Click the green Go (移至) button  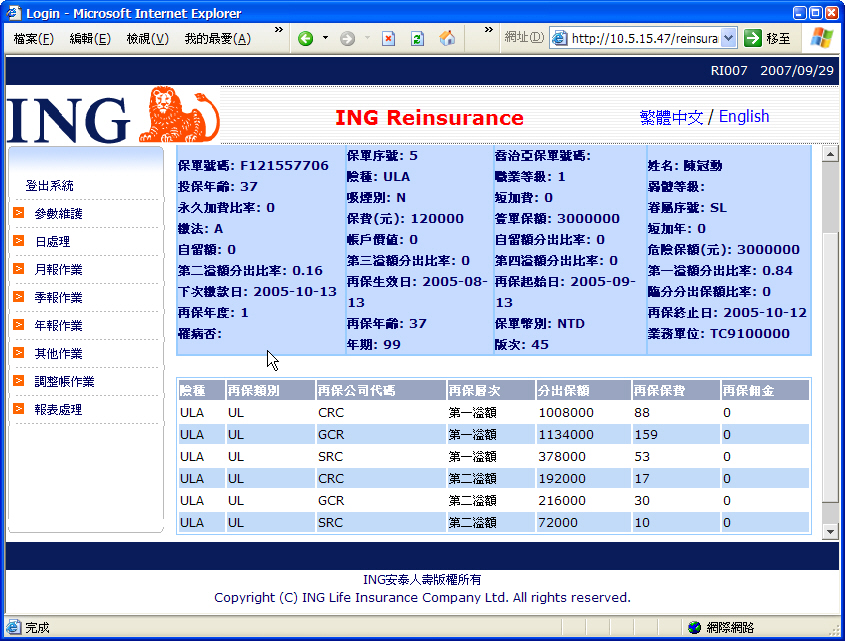pyautogui.click(x=767, y=38)
